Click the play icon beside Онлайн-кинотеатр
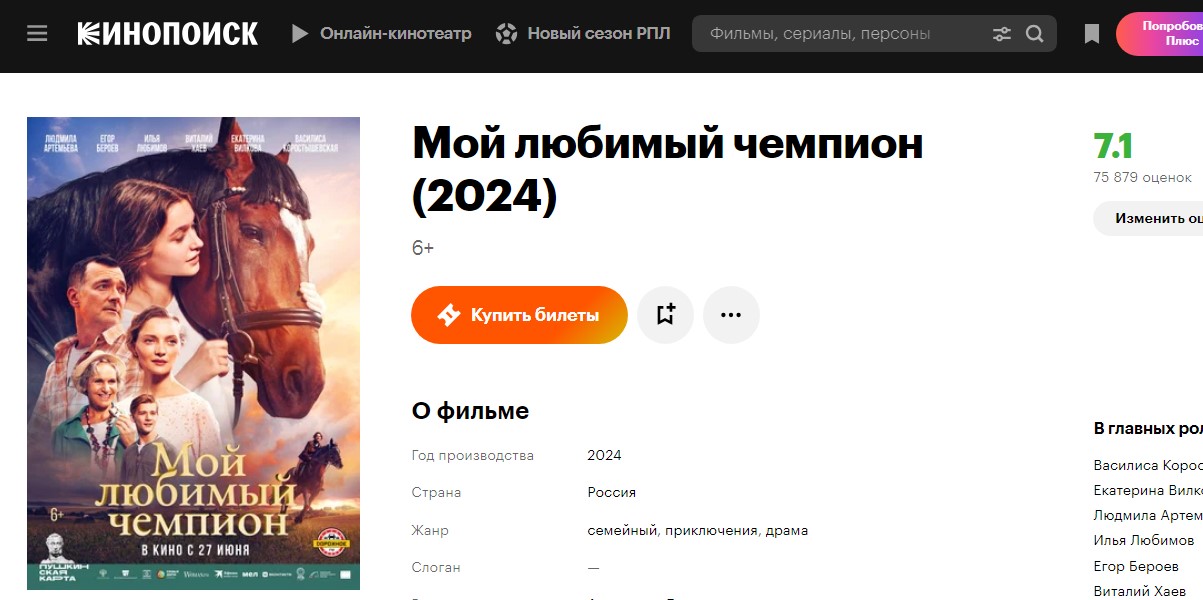1203x600 pixels. coord(299,34)
